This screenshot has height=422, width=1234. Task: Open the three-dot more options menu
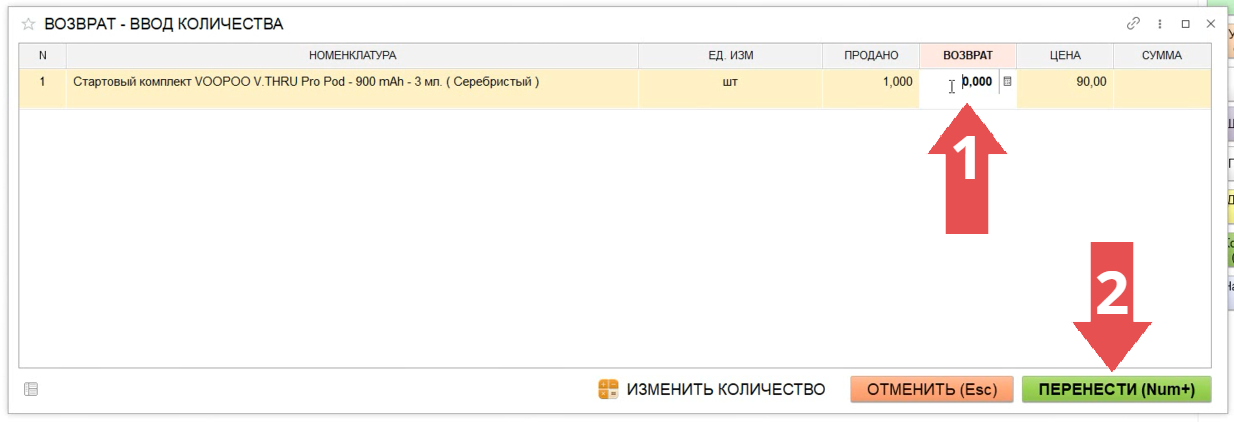point(1160,23)
